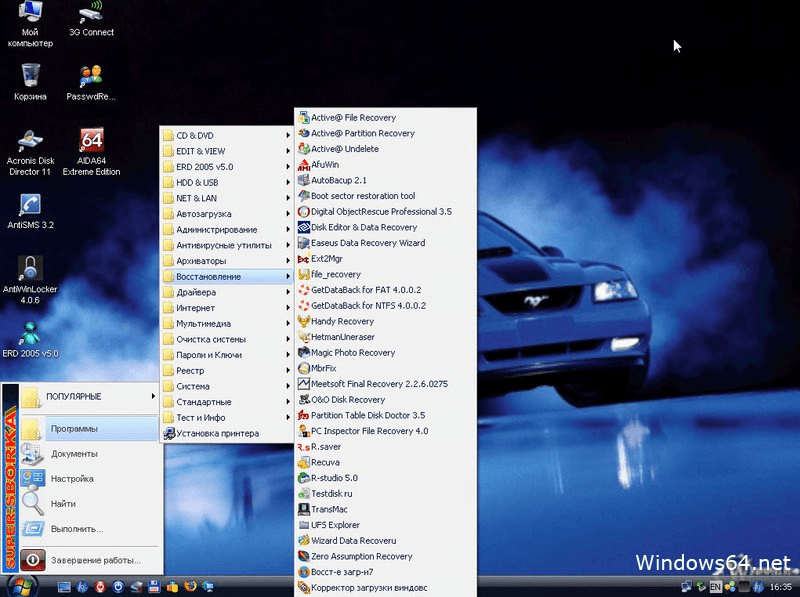This screenshot has width=800, height=597.
Task: Click the AfuWin AMI icon
Action: pos(304,165)
